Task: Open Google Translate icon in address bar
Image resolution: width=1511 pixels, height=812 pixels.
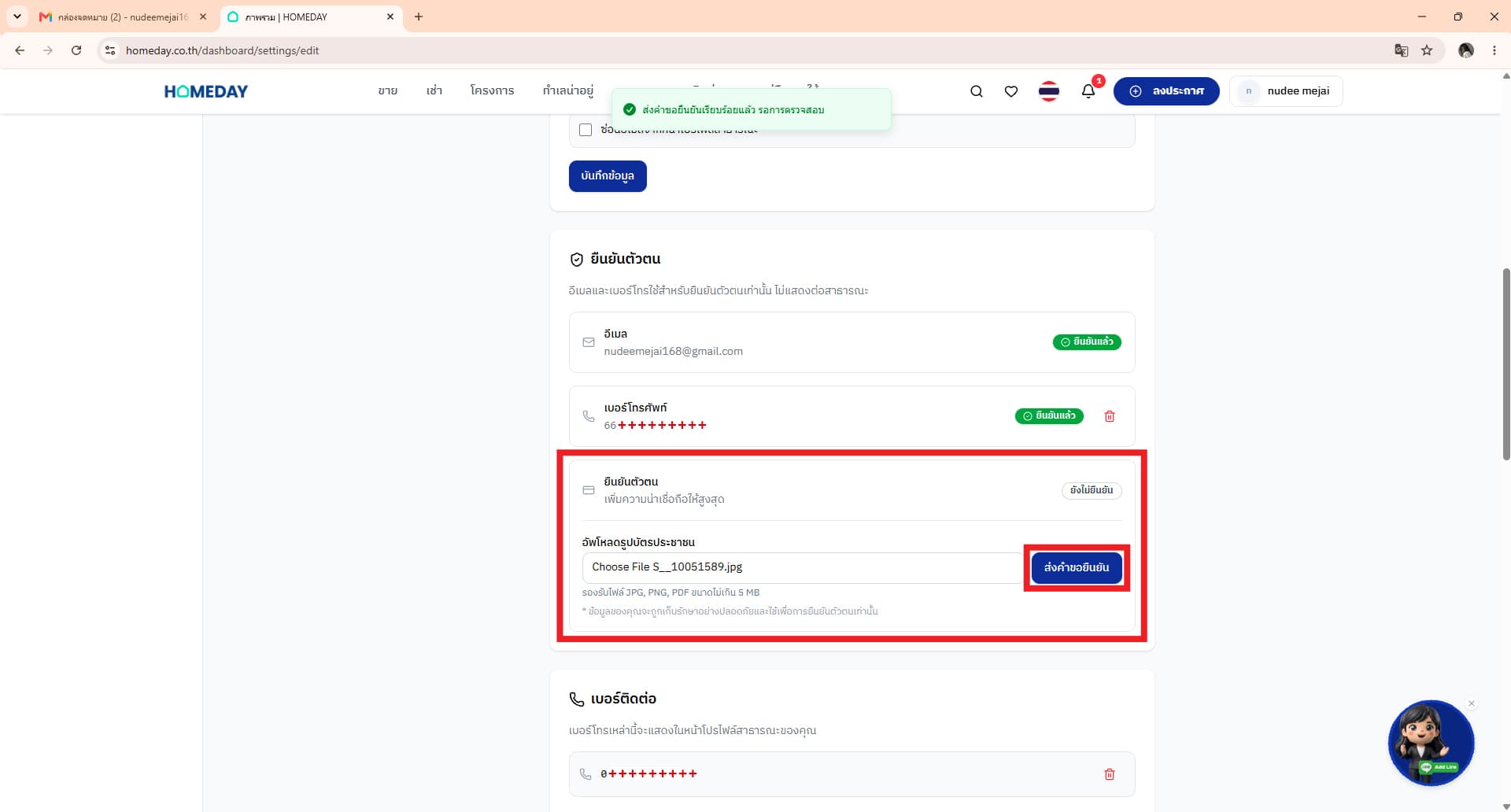Action: [1401, 50]
